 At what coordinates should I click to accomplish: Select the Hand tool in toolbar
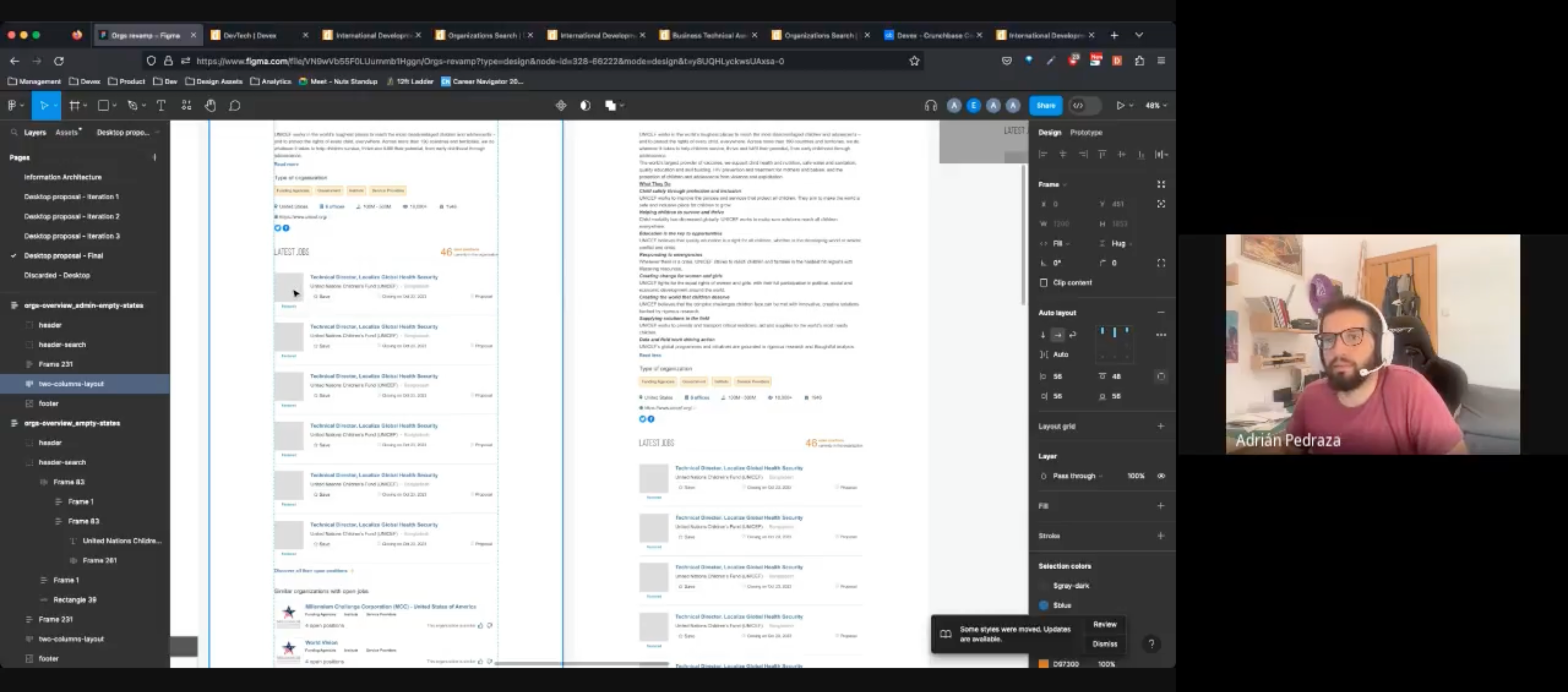click(210, 106)
